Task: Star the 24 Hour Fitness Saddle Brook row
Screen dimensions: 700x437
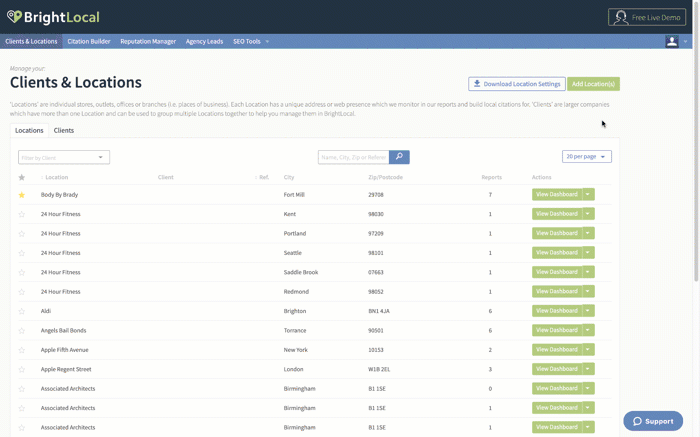Action: 21,272
